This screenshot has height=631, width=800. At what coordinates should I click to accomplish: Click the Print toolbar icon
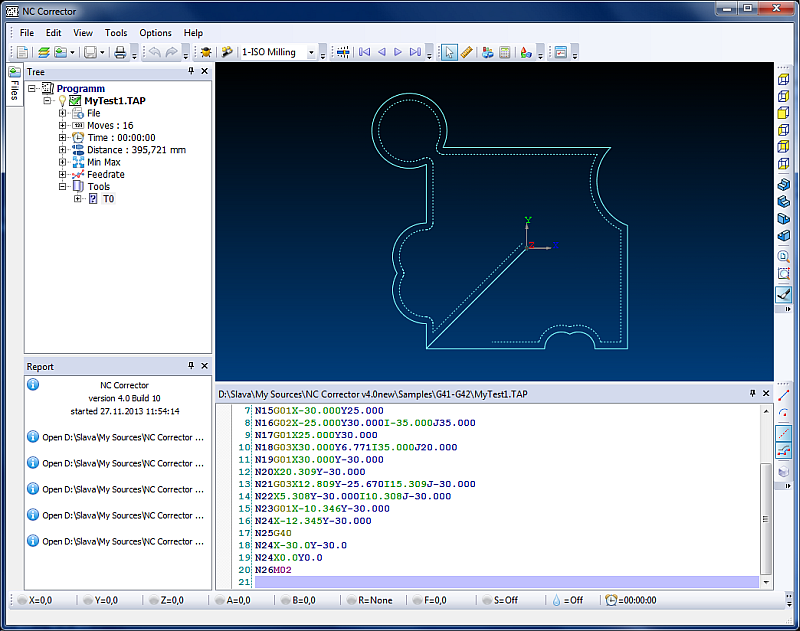[120, 52]
